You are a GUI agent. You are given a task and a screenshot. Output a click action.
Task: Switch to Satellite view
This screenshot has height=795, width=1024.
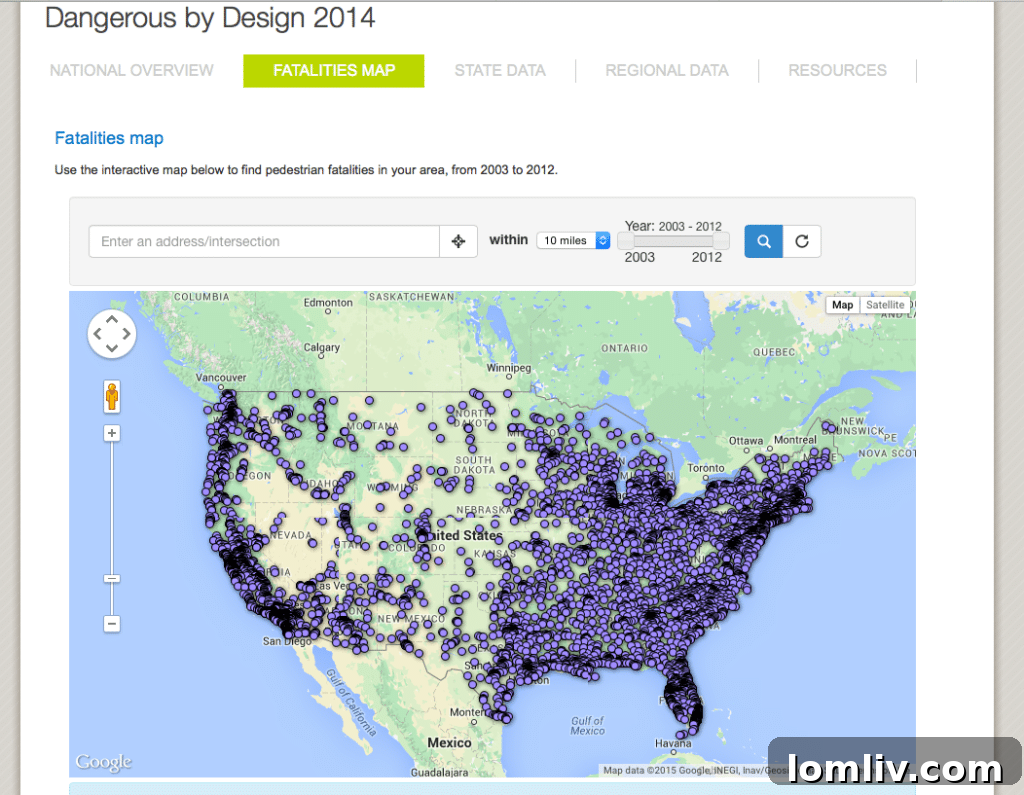[884, 304]
